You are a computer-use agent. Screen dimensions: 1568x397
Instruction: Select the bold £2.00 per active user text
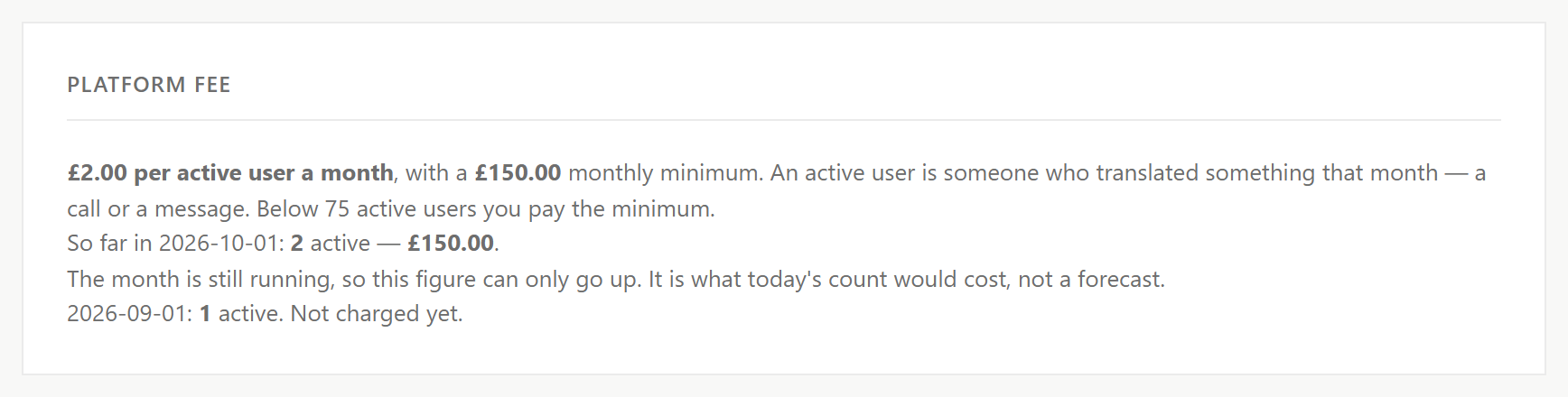point(230,172)
